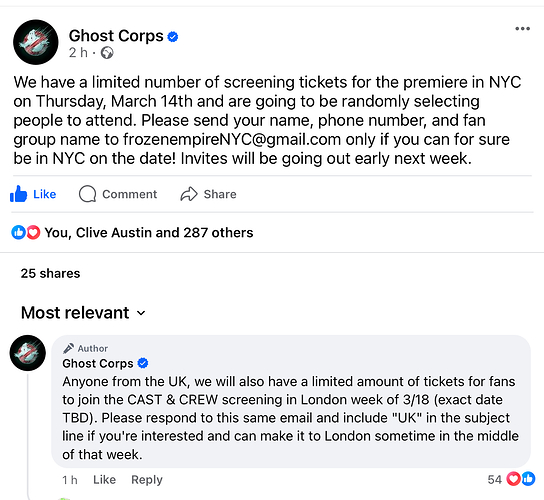
Task: Open the three-dots post options menu
Action: pyautogui.click(x=522, y=28)
